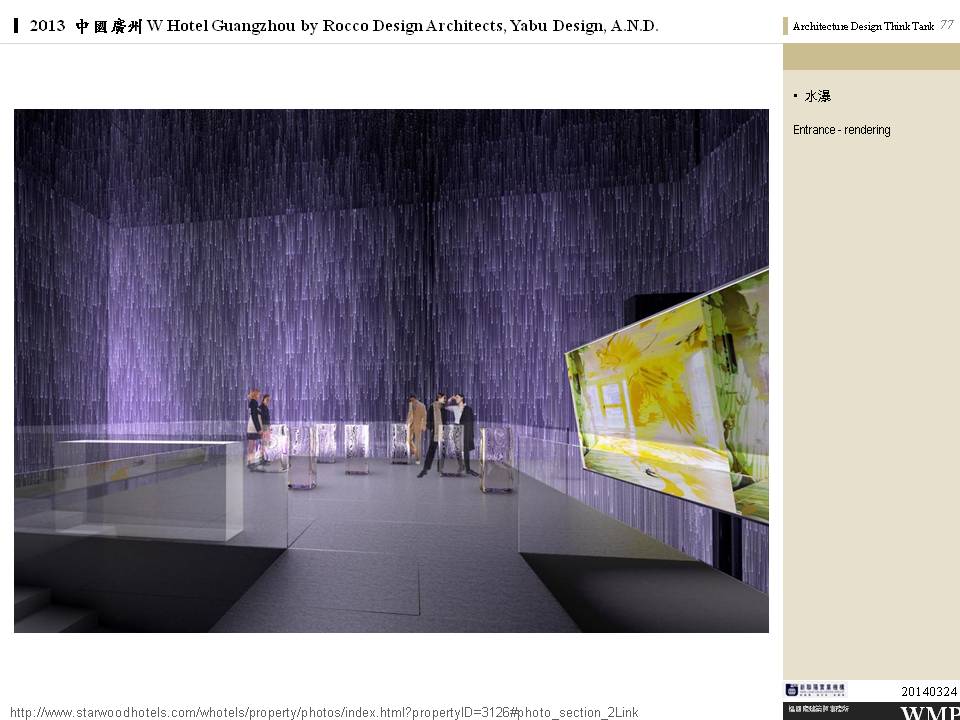The width and height of the screenshot is (960, 720).
Task: Select the 'Architecture Design Think Tank' header text
Action: click(x=862, y=27)
